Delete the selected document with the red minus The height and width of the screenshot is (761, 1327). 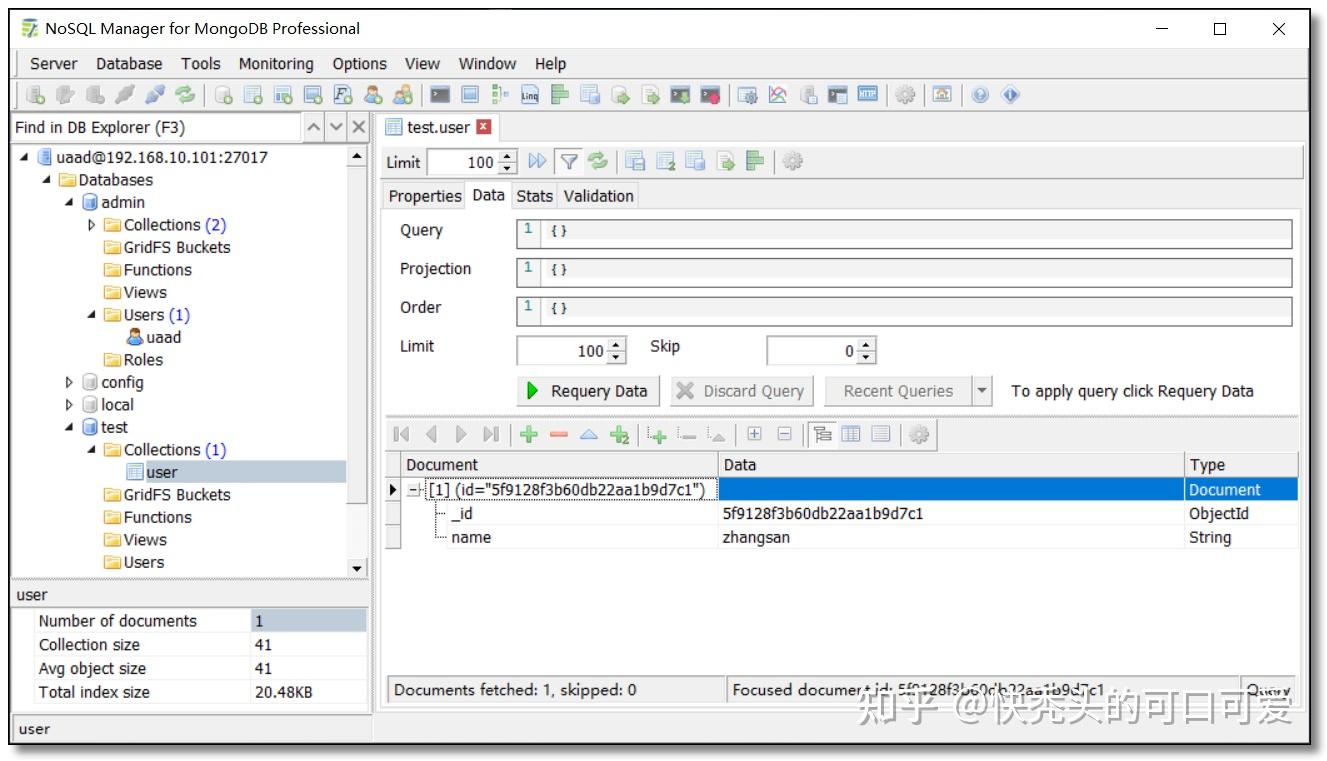(x=558, y=434)
